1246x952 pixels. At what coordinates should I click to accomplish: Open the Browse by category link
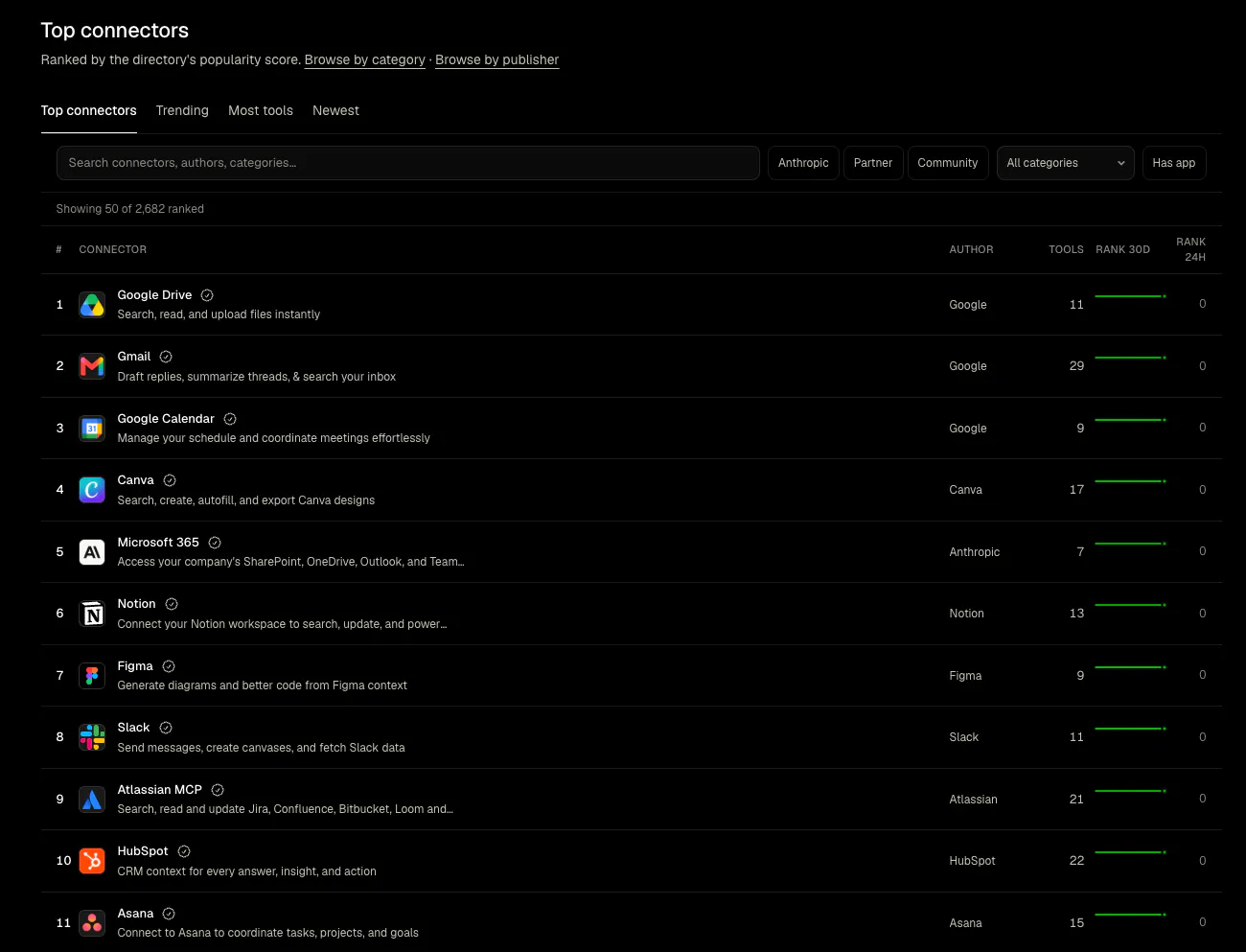pos(365,59)
